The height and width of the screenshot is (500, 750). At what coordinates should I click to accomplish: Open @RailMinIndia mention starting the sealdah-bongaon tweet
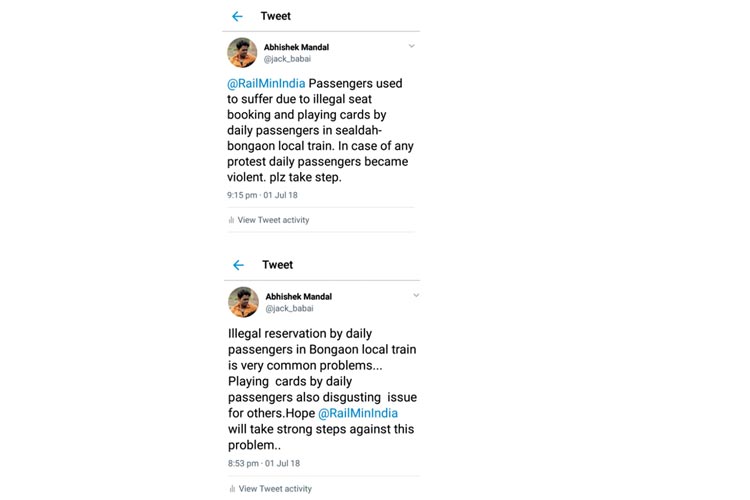266,84
